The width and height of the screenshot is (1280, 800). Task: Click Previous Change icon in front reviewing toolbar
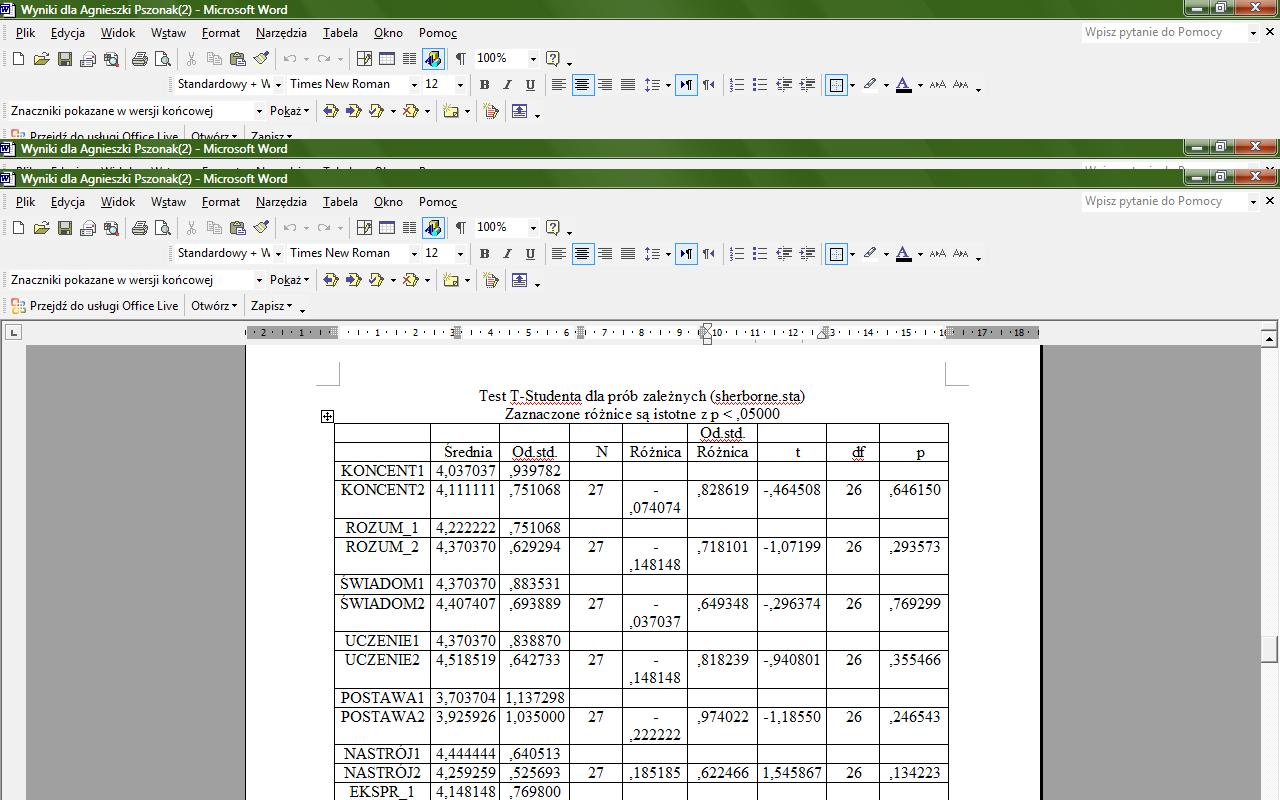tap(331, 280)
